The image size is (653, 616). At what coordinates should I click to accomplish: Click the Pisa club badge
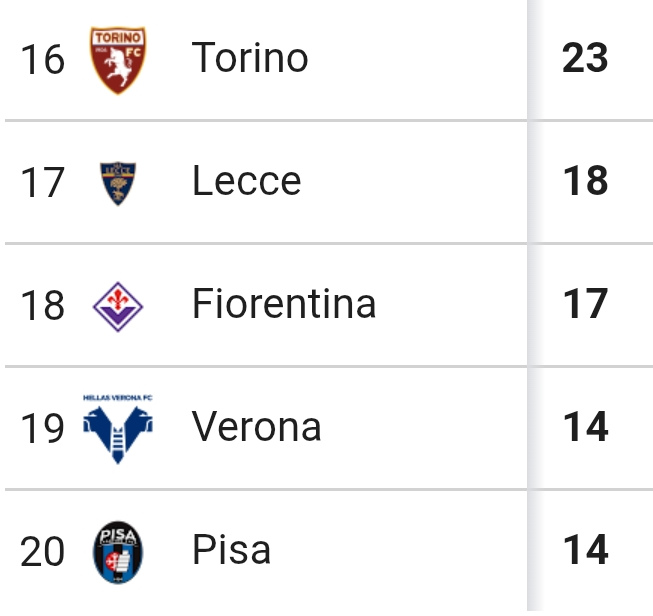118,552
